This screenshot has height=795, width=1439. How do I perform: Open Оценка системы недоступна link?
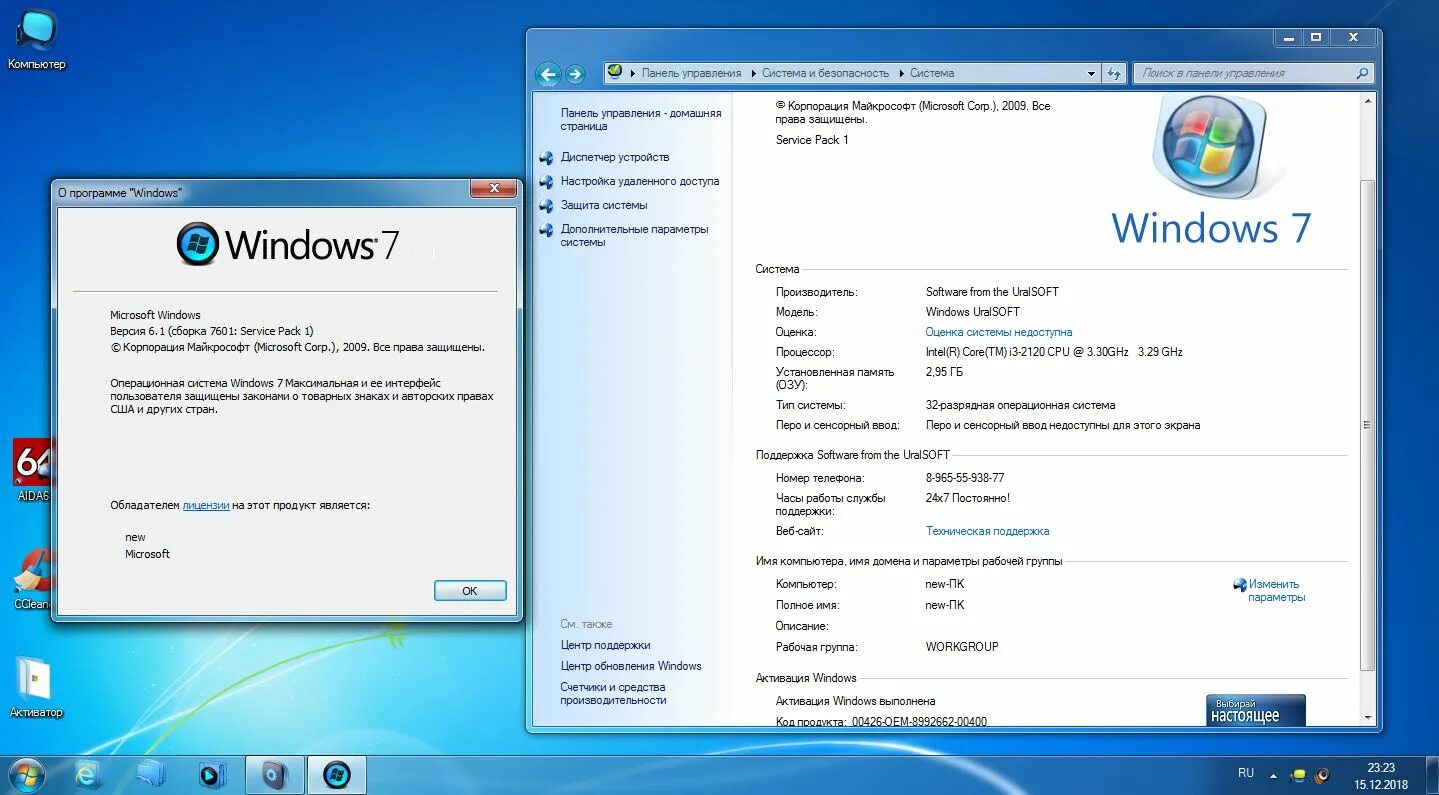pyautogui.click(x=999, y=332)
